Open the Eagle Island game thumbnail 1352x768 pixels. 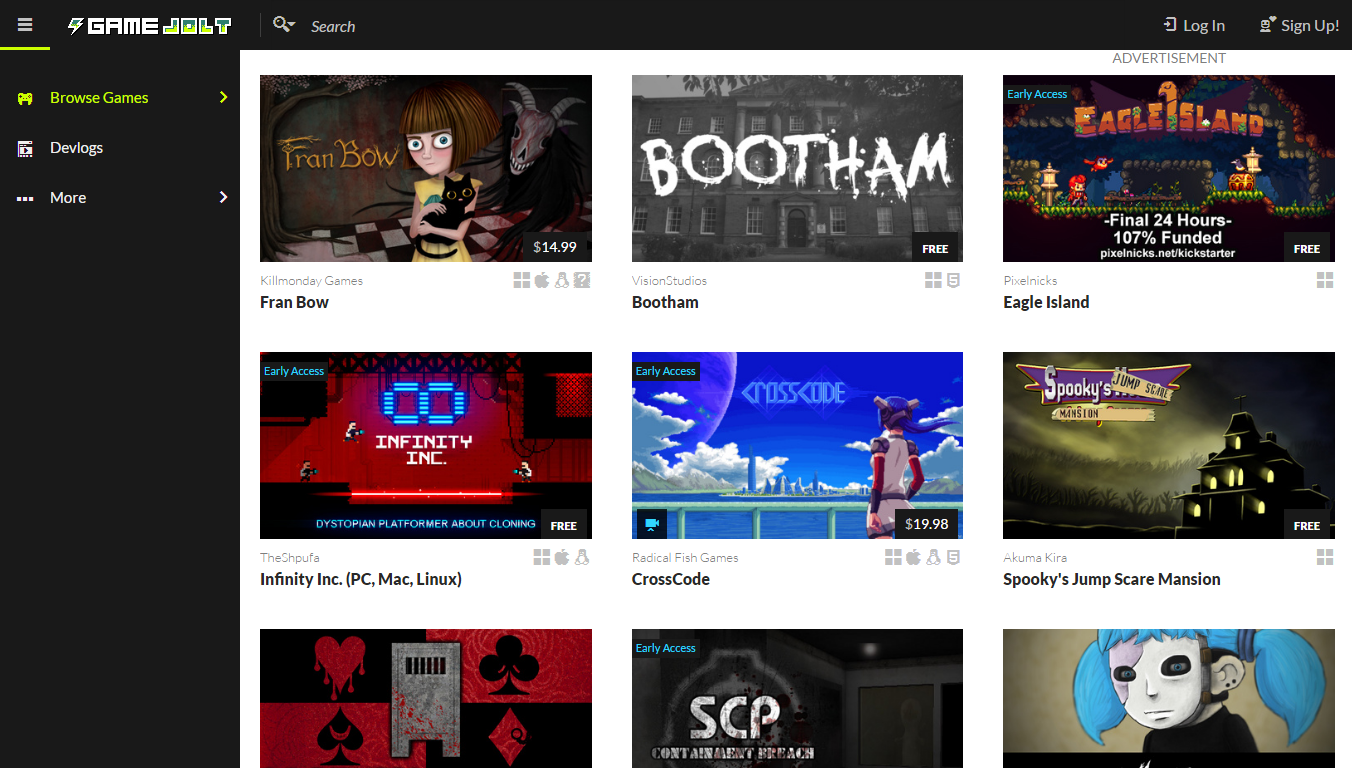click(x=1169, y=168)
